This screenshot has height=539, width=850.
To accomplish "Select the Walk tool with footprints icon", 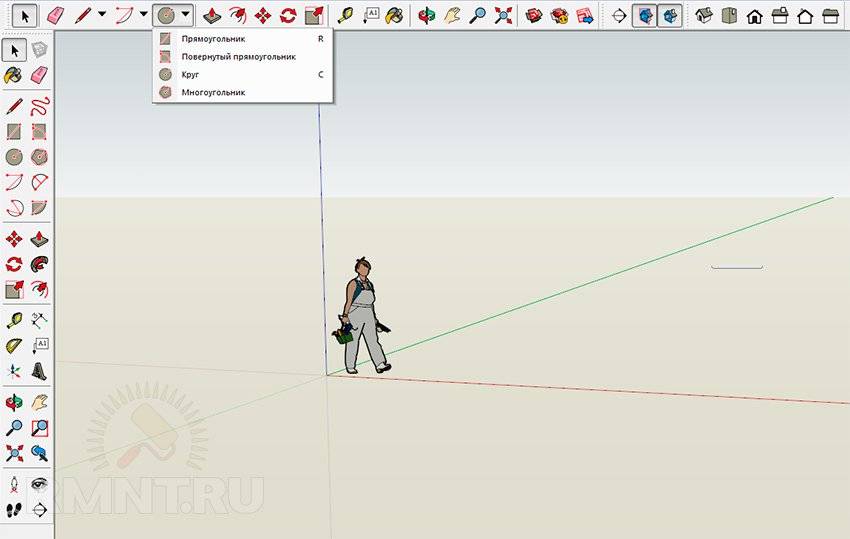I will pyautogui.click(x=14, y=509).
